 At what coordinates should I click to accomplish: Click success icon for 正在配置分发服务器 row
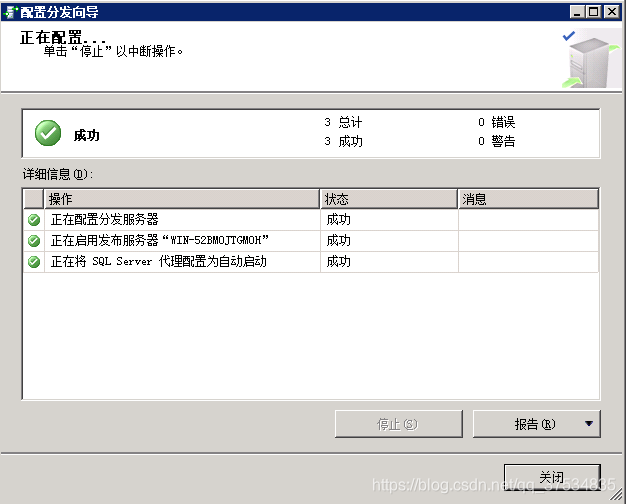34,220
